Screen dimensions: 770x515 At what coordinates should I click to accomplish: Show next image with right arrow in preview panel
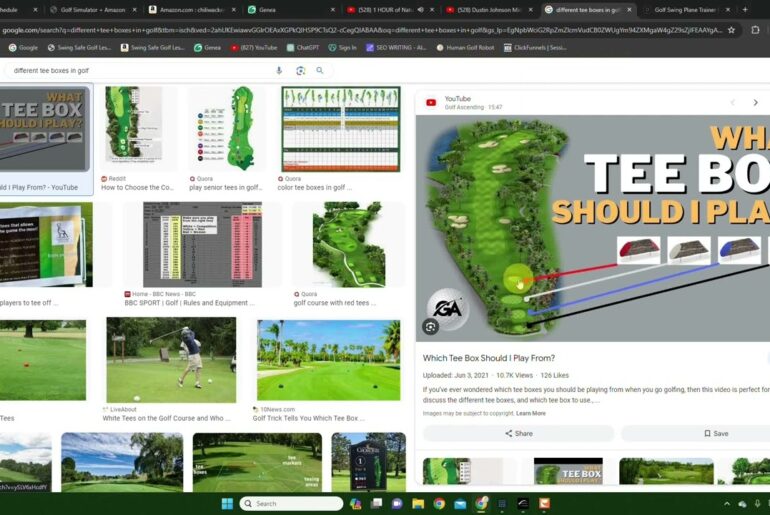click(755, 102)
